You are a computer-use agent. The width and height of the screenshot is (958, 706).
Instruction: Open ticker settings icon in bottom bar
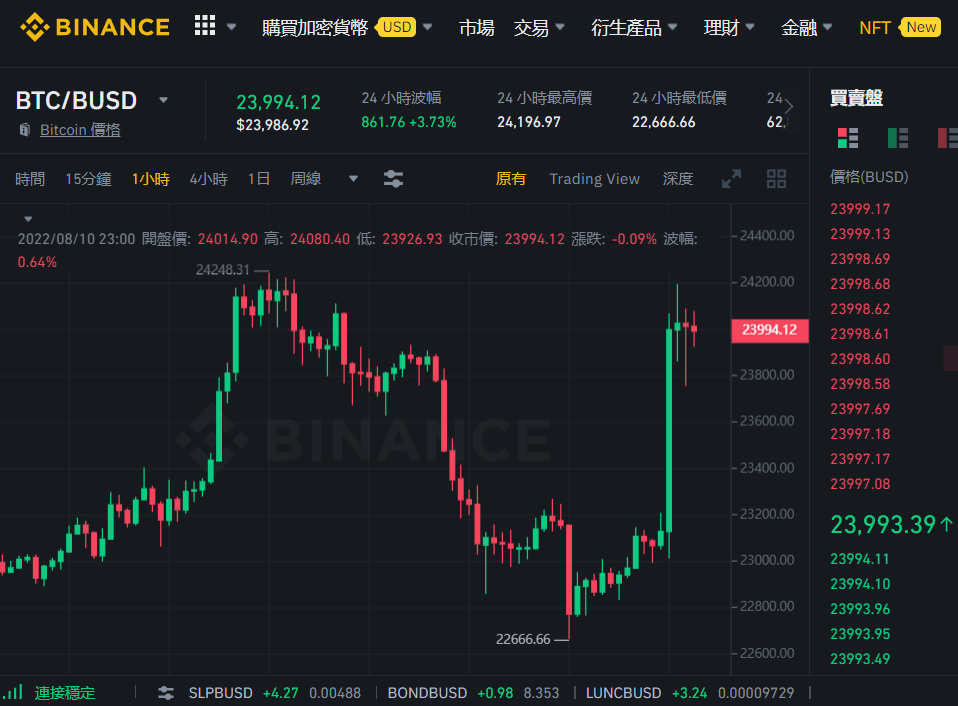[x=166, y=693]
